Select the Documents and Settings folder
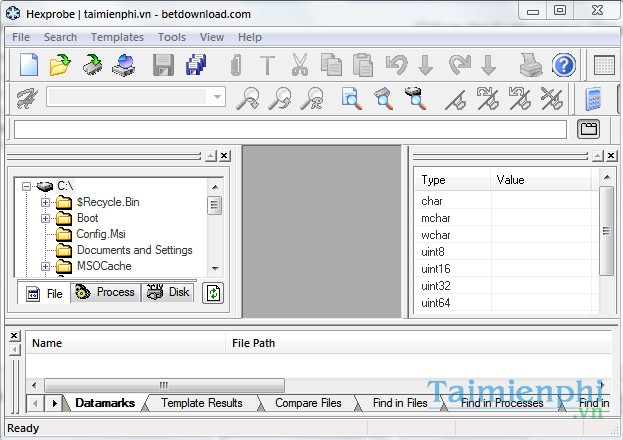This screenshot has width=623, height=440. [134, 250]
